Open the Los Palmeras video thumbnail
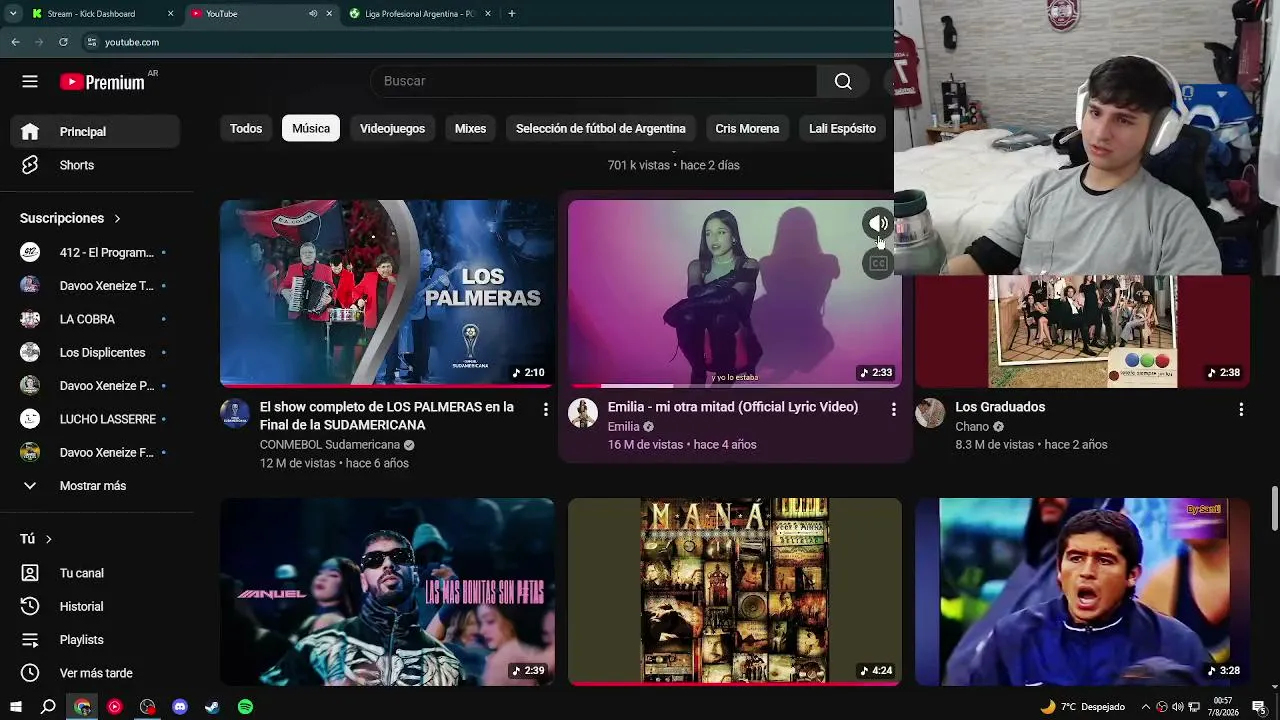Viewport: 1280px width, 720px height. [x=387, y=293]
